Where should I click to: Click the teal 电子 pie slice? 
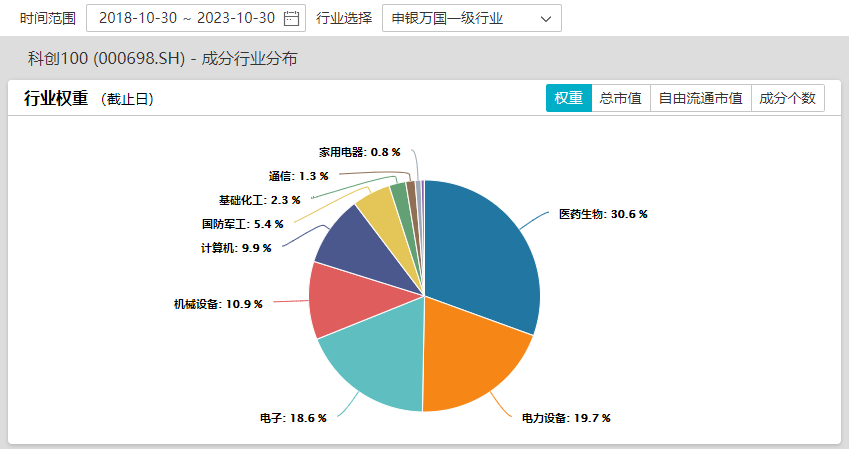coord(379,357)
